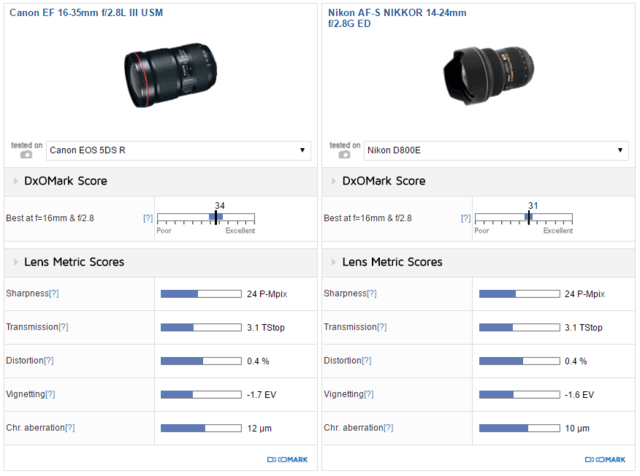Viewport: 640px width, 476px height.
Task: Click the camera icon beside Nikon D800E
Action: [x=344, y=154]
